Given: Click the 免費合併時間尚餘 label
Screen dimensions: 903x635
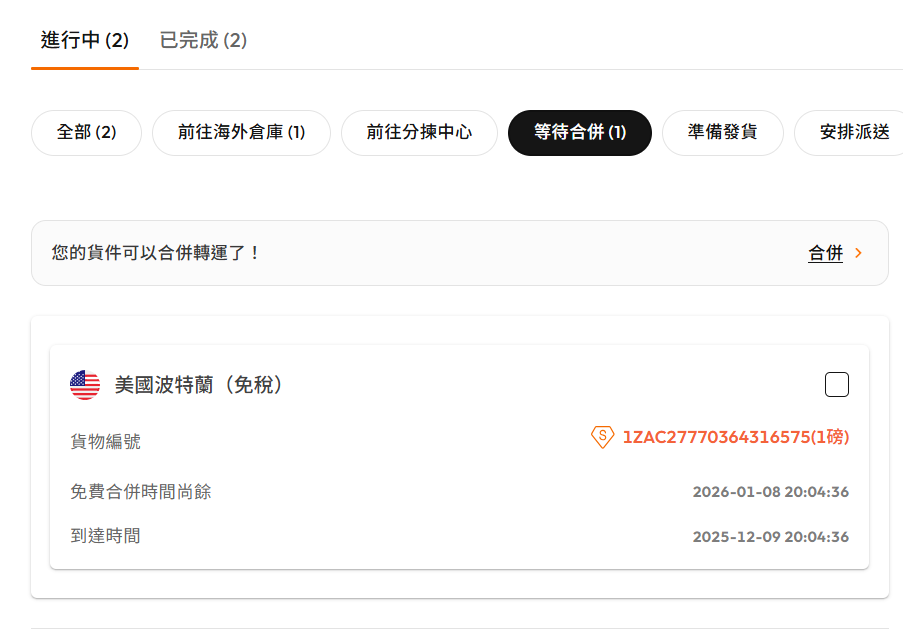Looking at the screenshot, I should pos(141,492).
